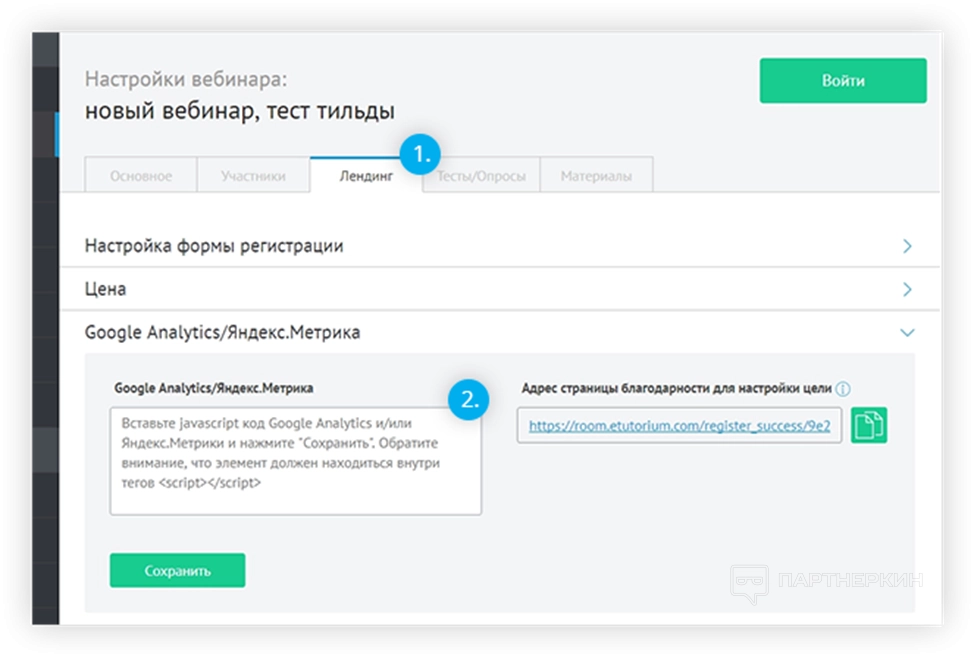
Task: Click the Настройки вебинара: heading
Action: tap(186, 79)
